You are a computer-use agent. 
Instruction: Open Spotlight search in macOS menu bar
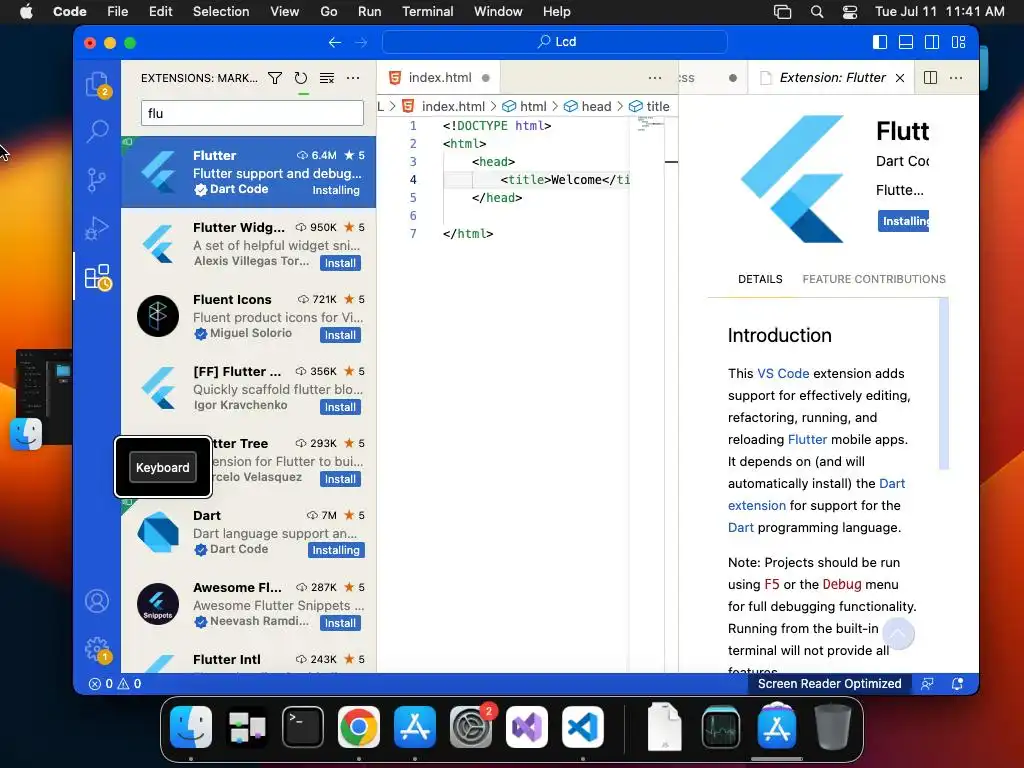click(816, 12)
